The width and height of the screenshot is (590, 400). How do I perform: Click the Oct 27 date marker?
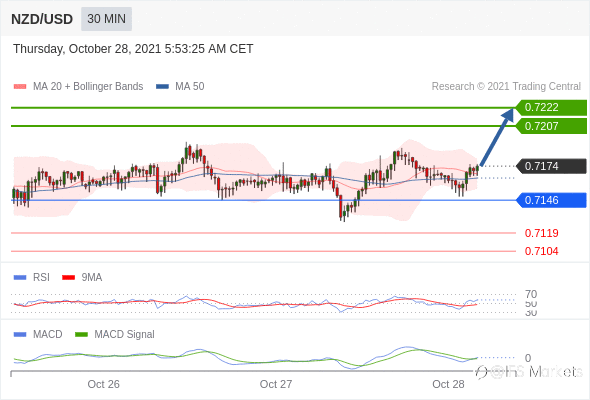(276, 384)
